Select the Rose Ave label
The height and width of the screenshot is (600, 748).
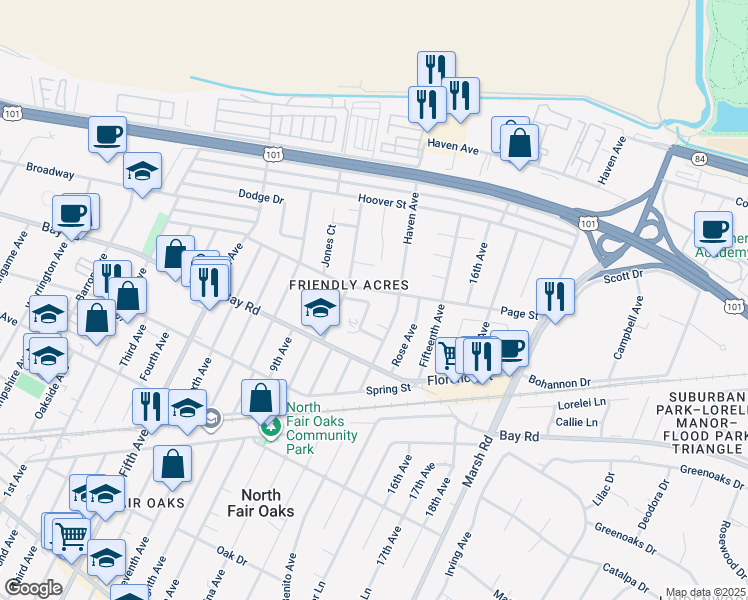pyautogui.click(x=404, y=345)
